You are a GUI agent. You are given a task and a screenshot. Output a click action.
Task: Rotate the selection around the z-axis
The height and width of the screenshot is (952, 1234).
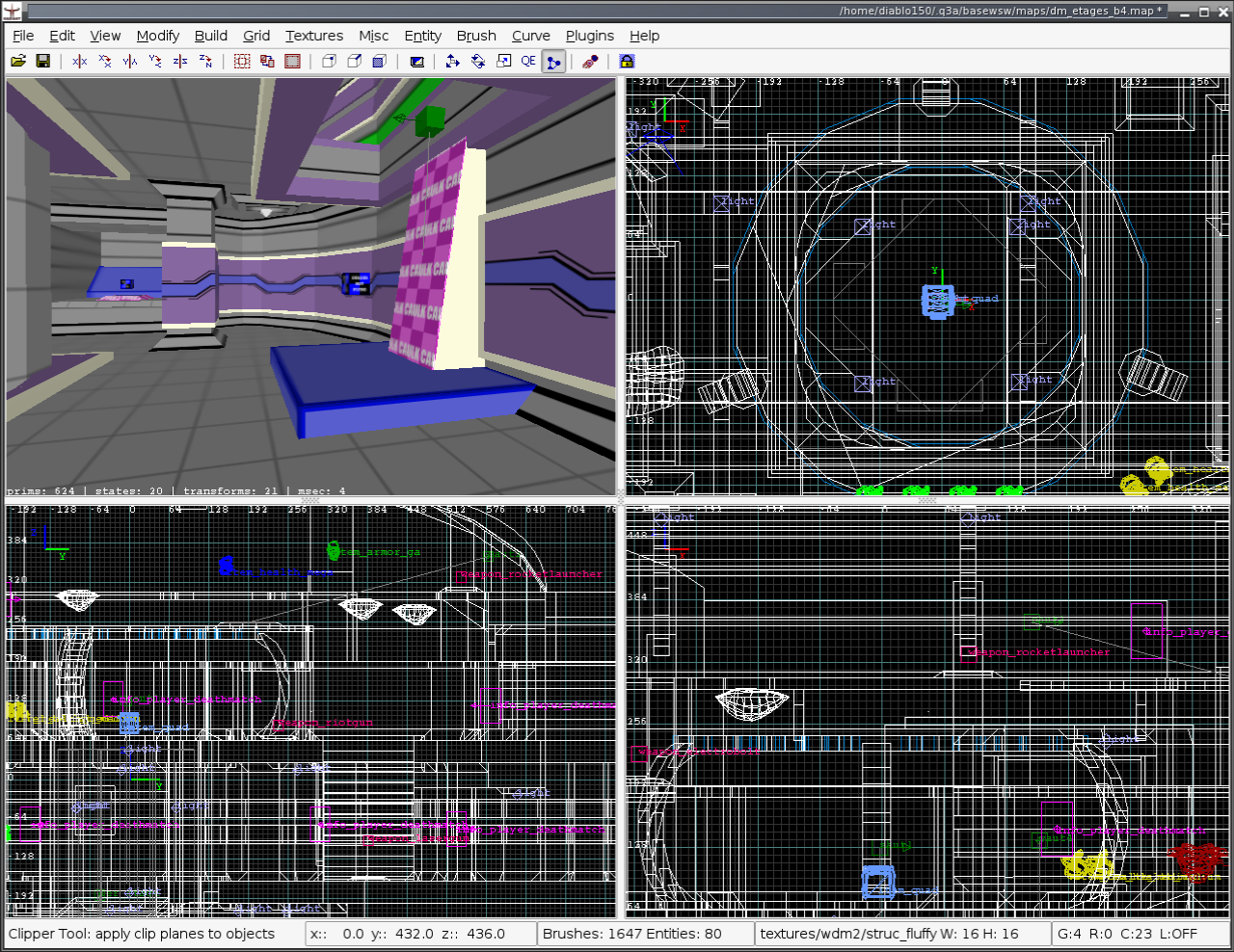[x=205, y=61]
